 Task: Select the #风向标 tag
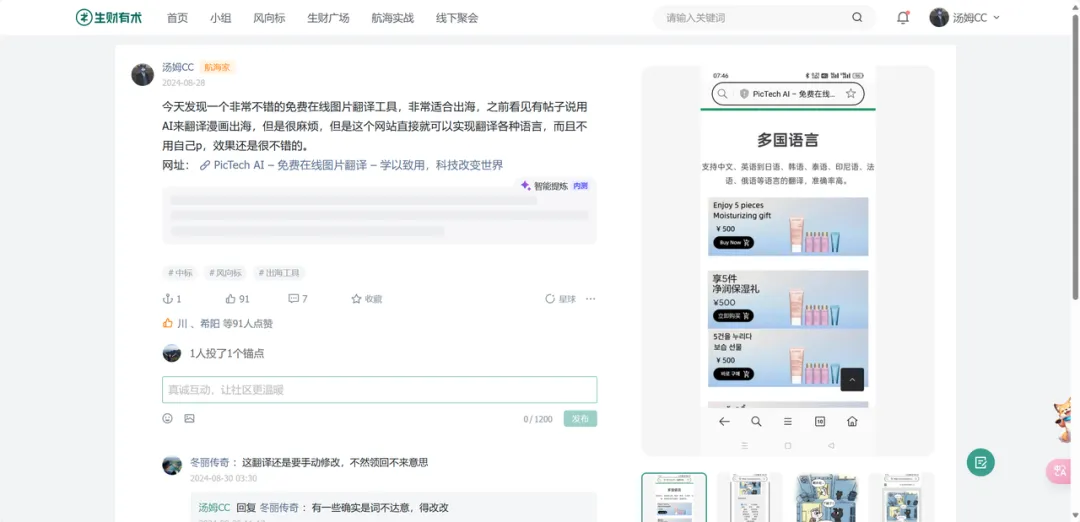point(225,273)
